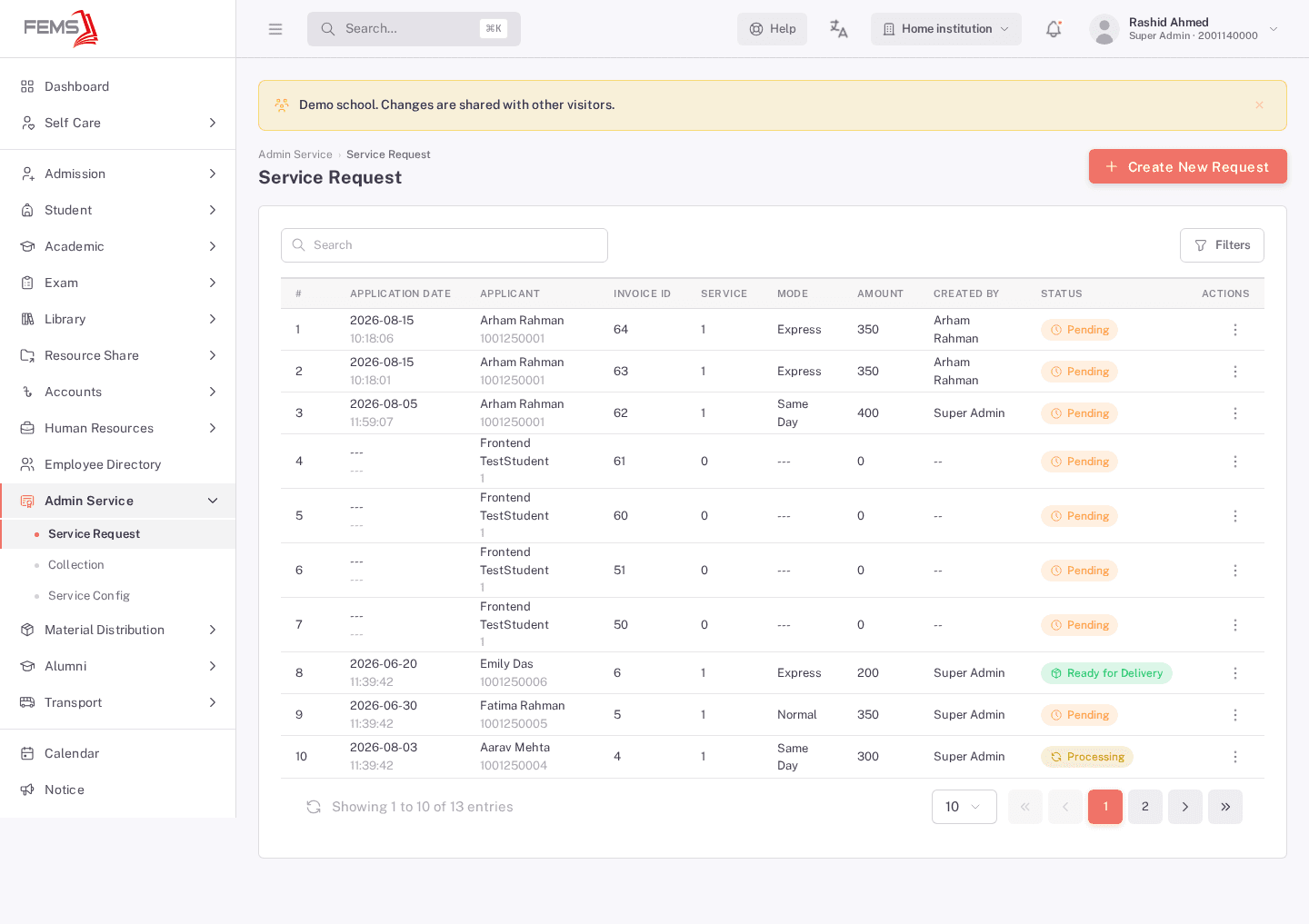Click the Admin Service breadcrumb link
Screen dimensions: 1309x924
295,154
